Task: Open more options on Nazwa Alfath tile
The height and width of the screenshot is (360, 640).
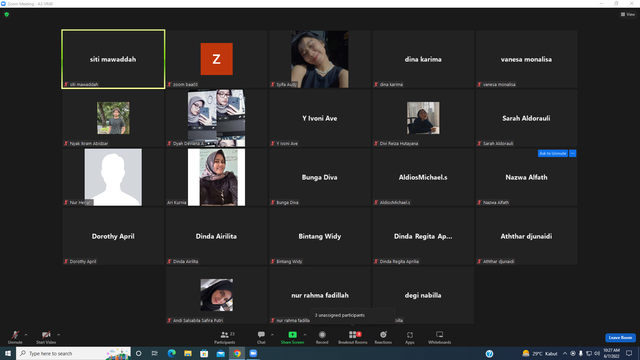Action: [x=573, y=153]
